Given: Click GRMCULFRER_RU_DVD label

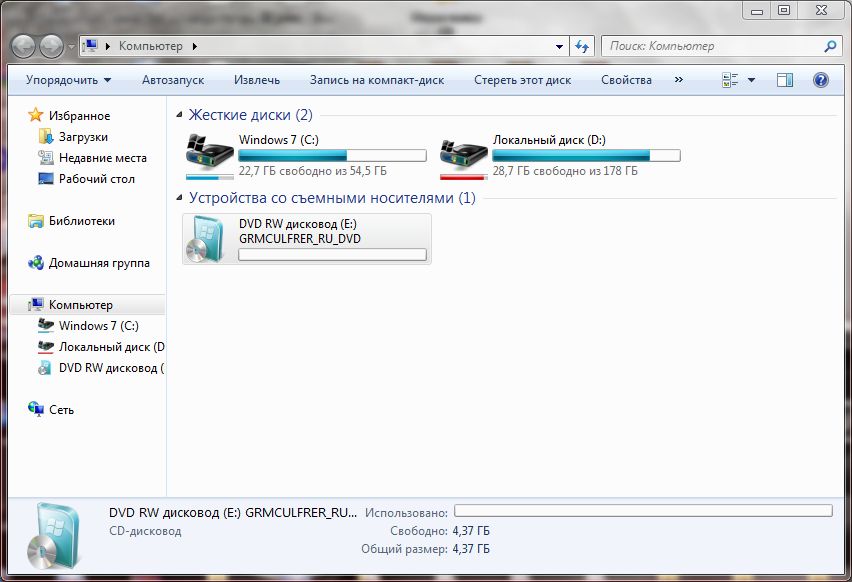Looking at the screenshot, I should 300,239.
